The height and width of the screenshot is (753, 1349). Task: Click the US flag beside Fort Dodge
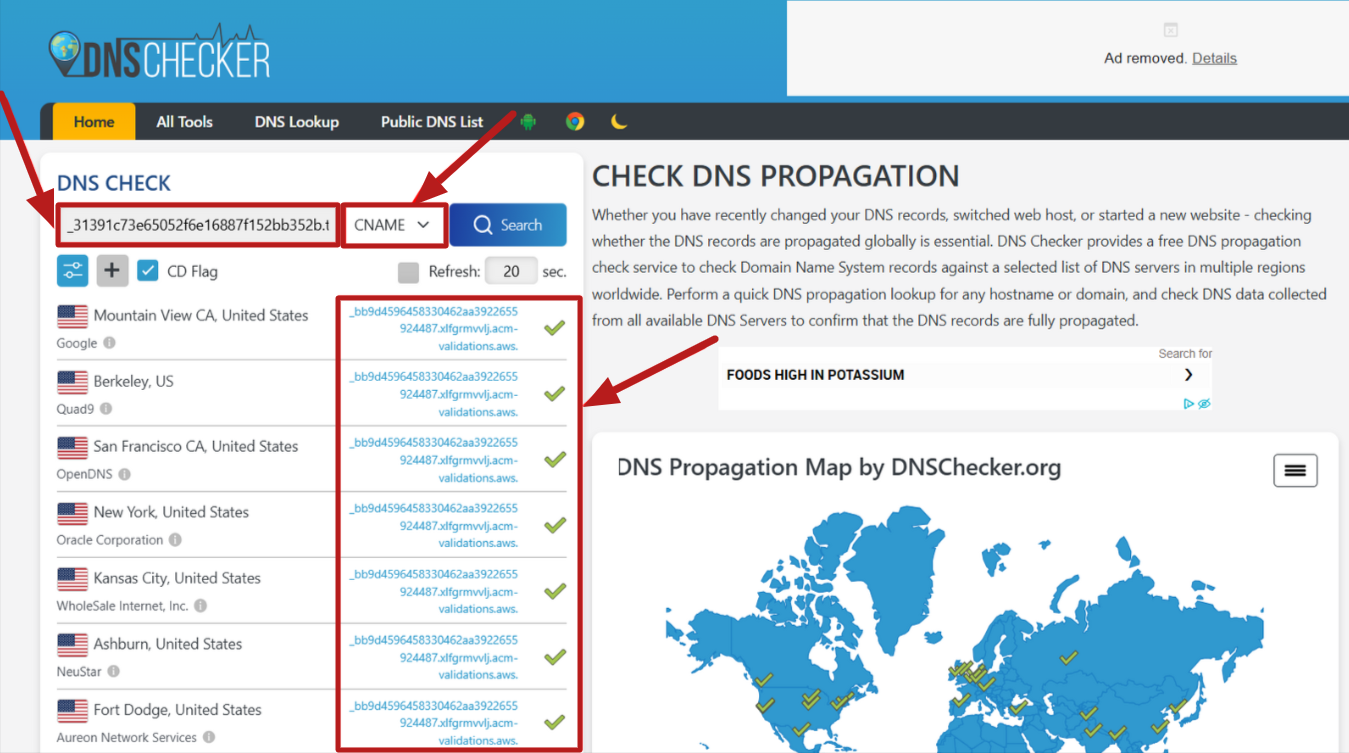[72, 710]
